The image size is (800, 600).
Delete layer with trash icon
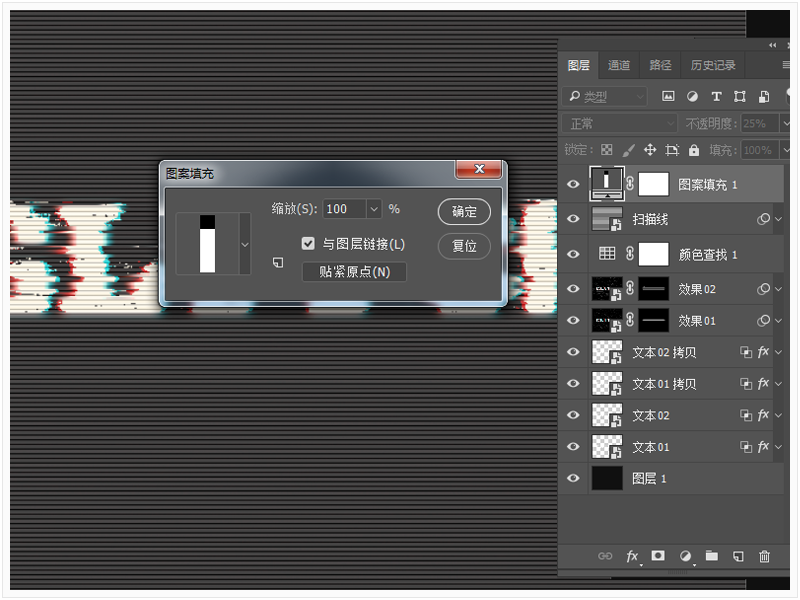pos(764,556)
